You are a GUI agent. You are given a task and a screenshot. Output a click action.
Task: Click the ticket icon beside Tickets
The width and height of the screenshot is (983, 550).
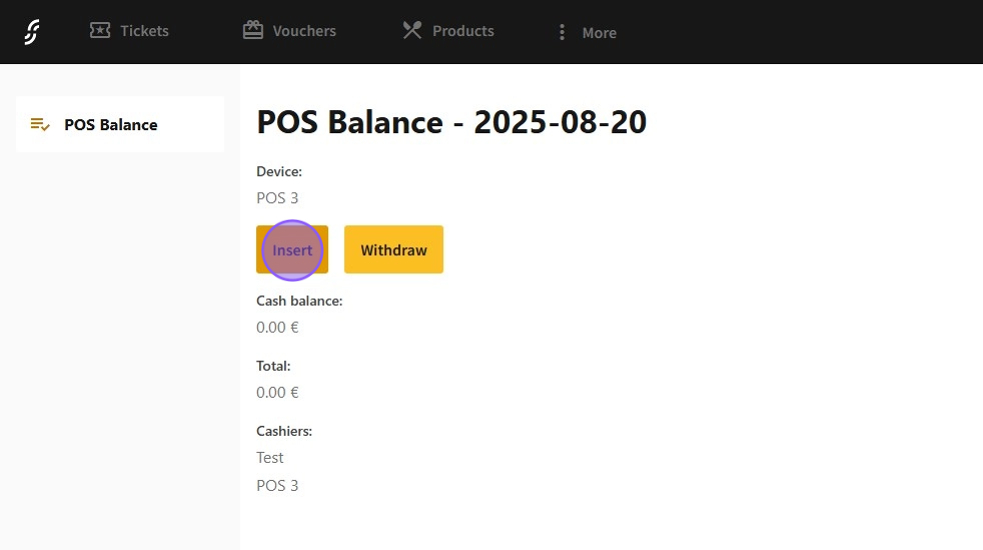click(100, 31)
